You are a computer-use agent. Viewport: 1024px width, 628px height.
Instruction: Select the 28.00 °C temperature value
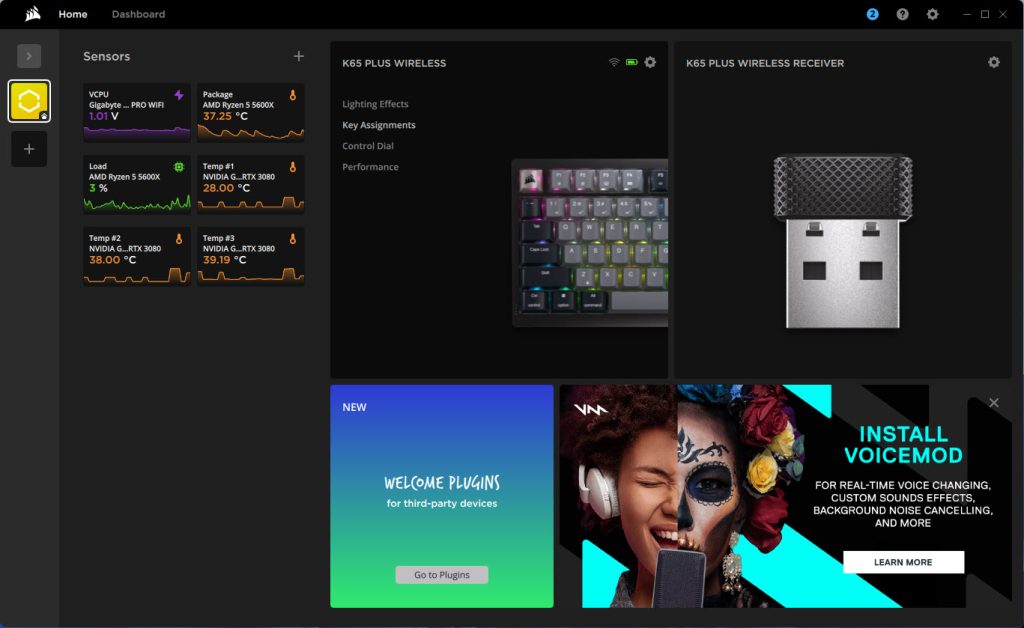[x=226, y=188]
